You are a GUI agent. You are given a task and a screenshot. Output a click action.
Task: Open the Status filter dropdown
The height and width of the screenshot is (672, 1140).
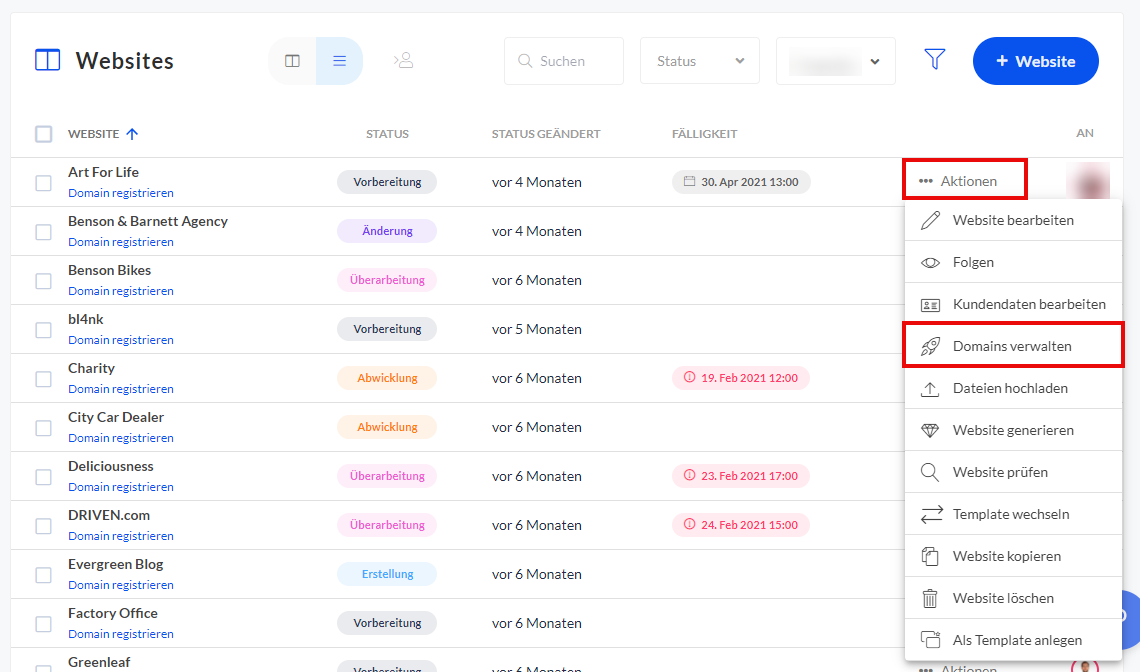coord(699,61)
